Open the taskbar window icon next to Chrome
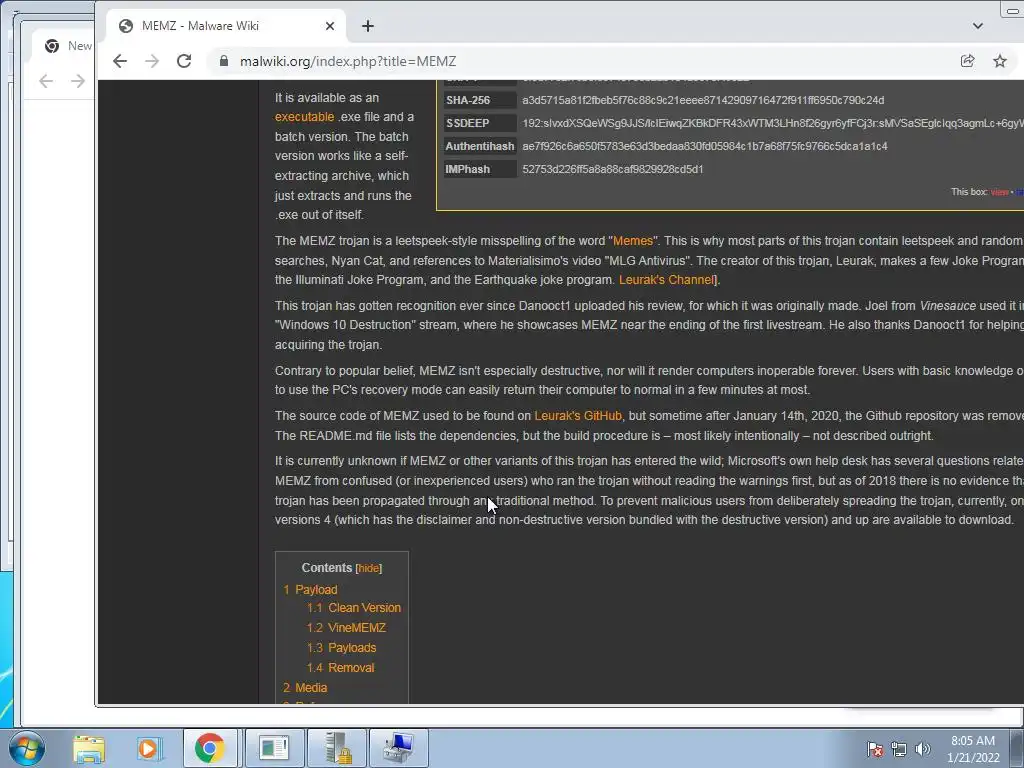This screenshot has width=1024, height=768. click(274, 748)
